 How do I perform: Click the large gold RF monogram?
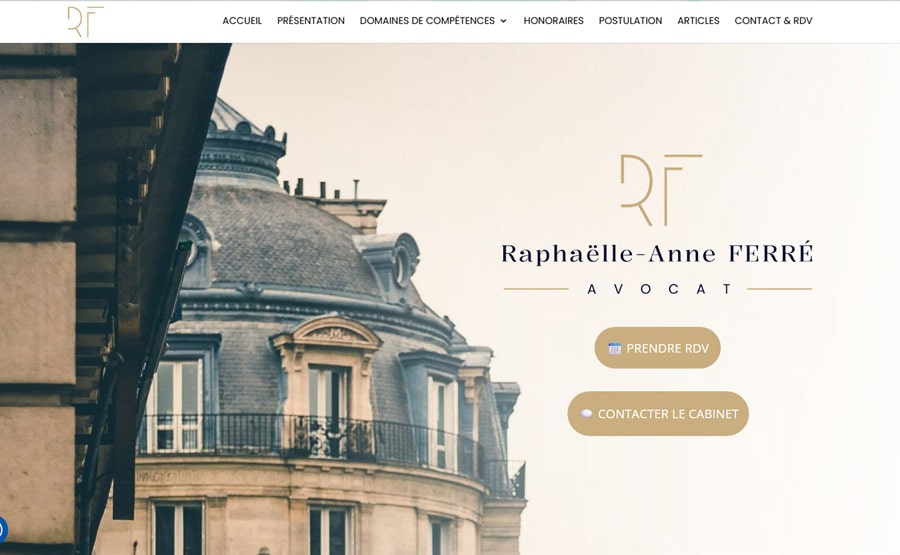pyautogui.click(x=661, y=189)
